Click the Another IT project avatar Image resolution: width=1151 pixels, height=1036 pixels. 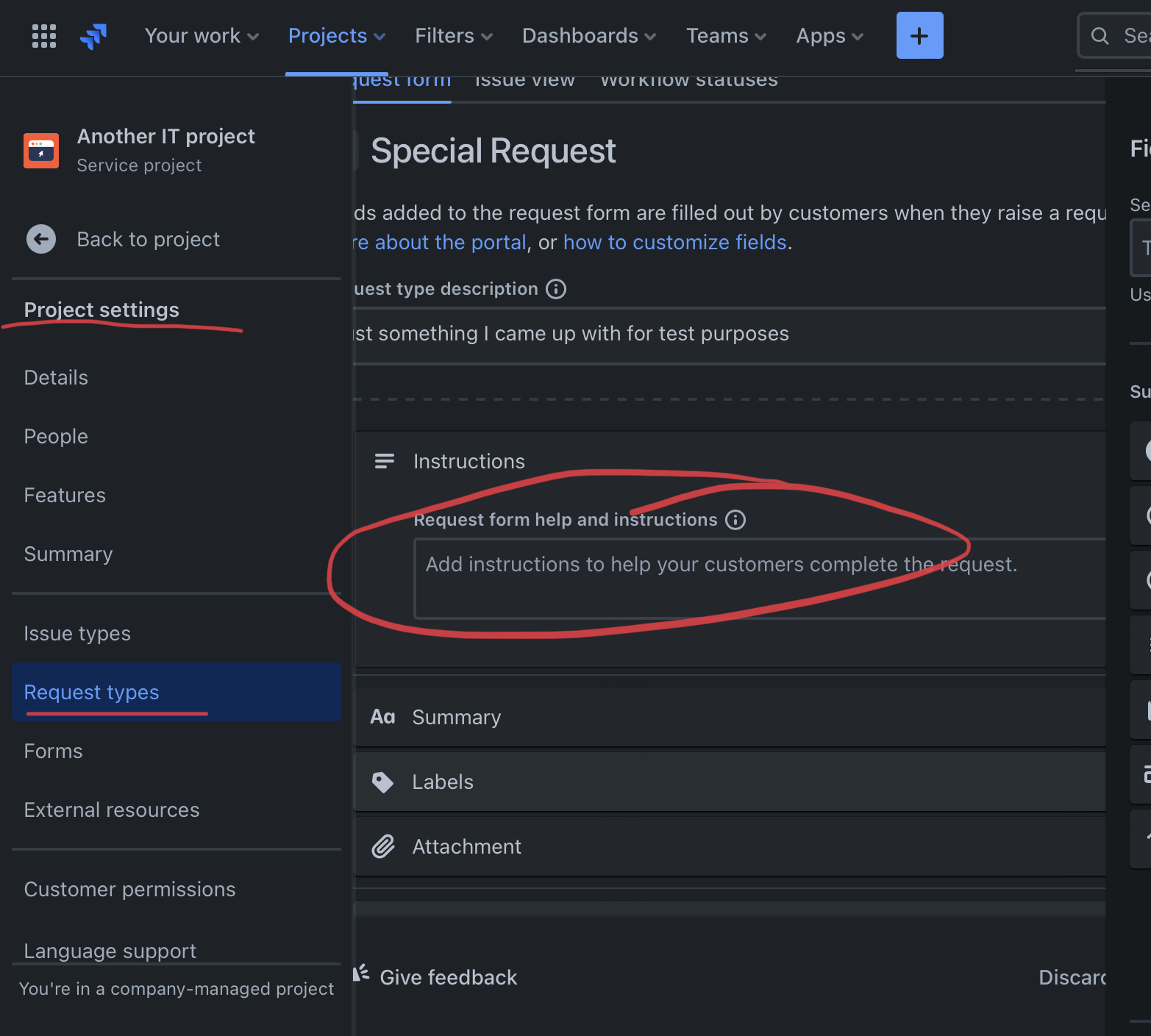41,150
